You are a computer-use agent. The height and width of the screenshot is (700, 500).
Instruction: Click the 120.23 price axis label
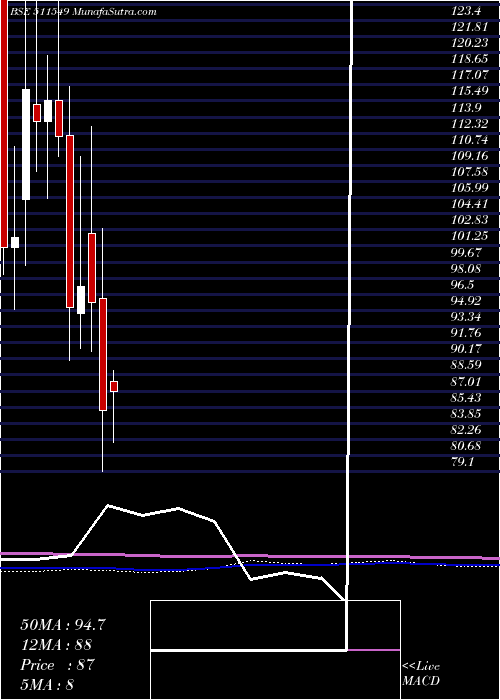pos(469,43)
